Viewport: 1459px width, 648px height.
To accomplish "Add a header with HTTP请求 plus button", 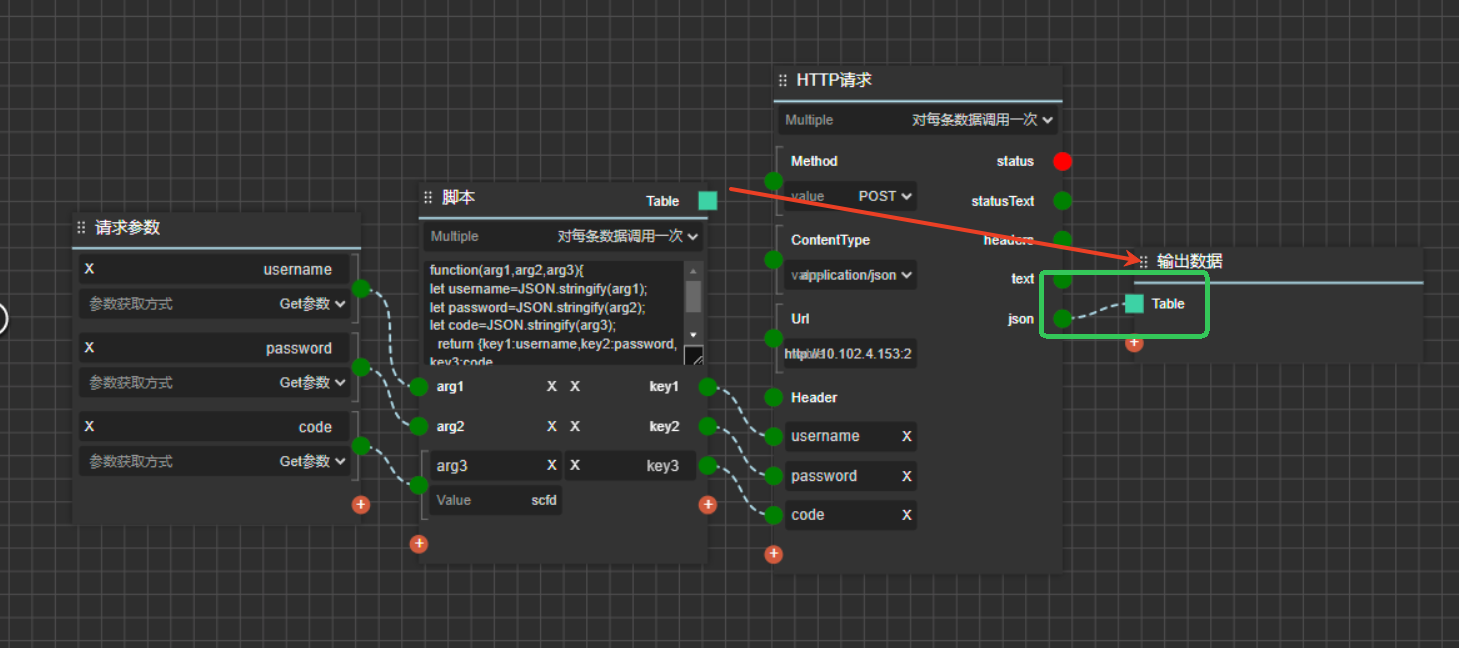I will pos(773,554).
